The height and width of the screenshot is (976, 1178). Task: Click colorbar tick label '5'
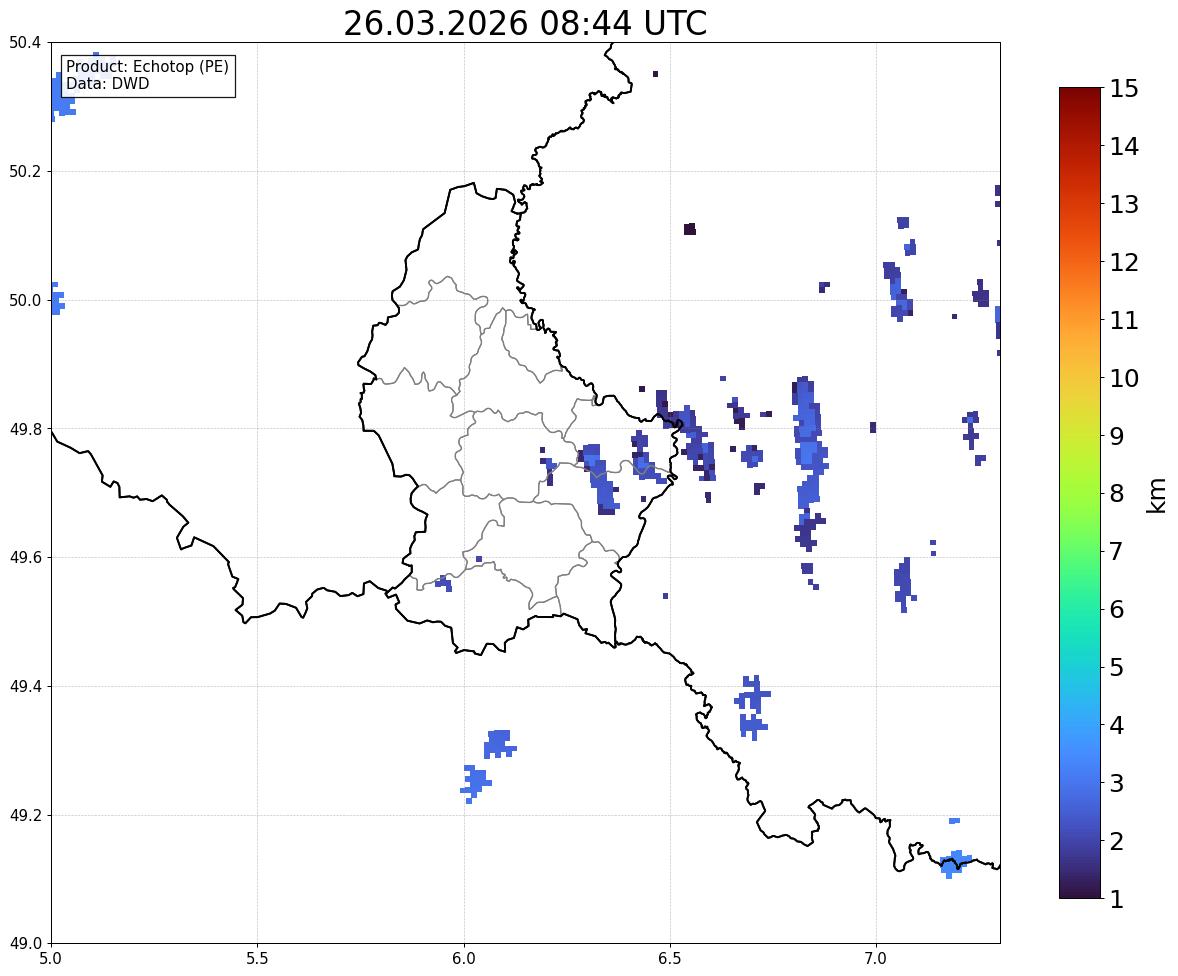[x=1117, y=667]
